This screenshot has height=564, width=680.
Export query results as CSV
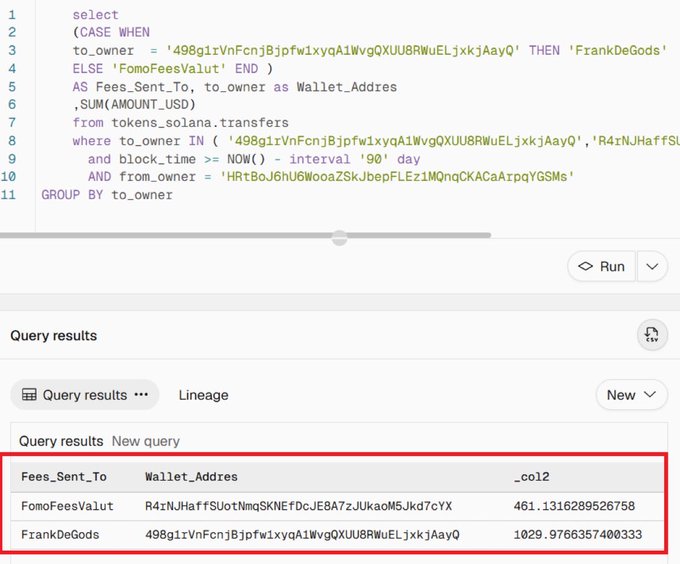point(652,335)
